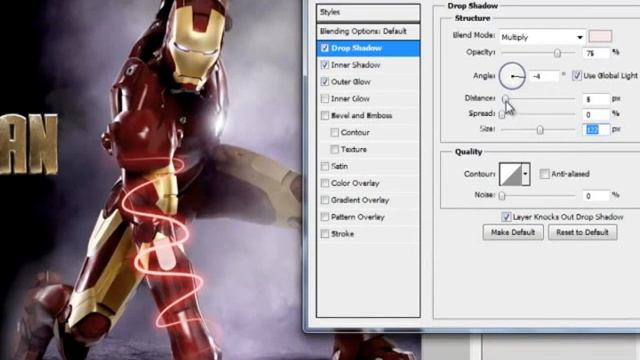Enable the Texture sub-option checkbox
Screen dimensions: 640x360
(x=335, y=149)
